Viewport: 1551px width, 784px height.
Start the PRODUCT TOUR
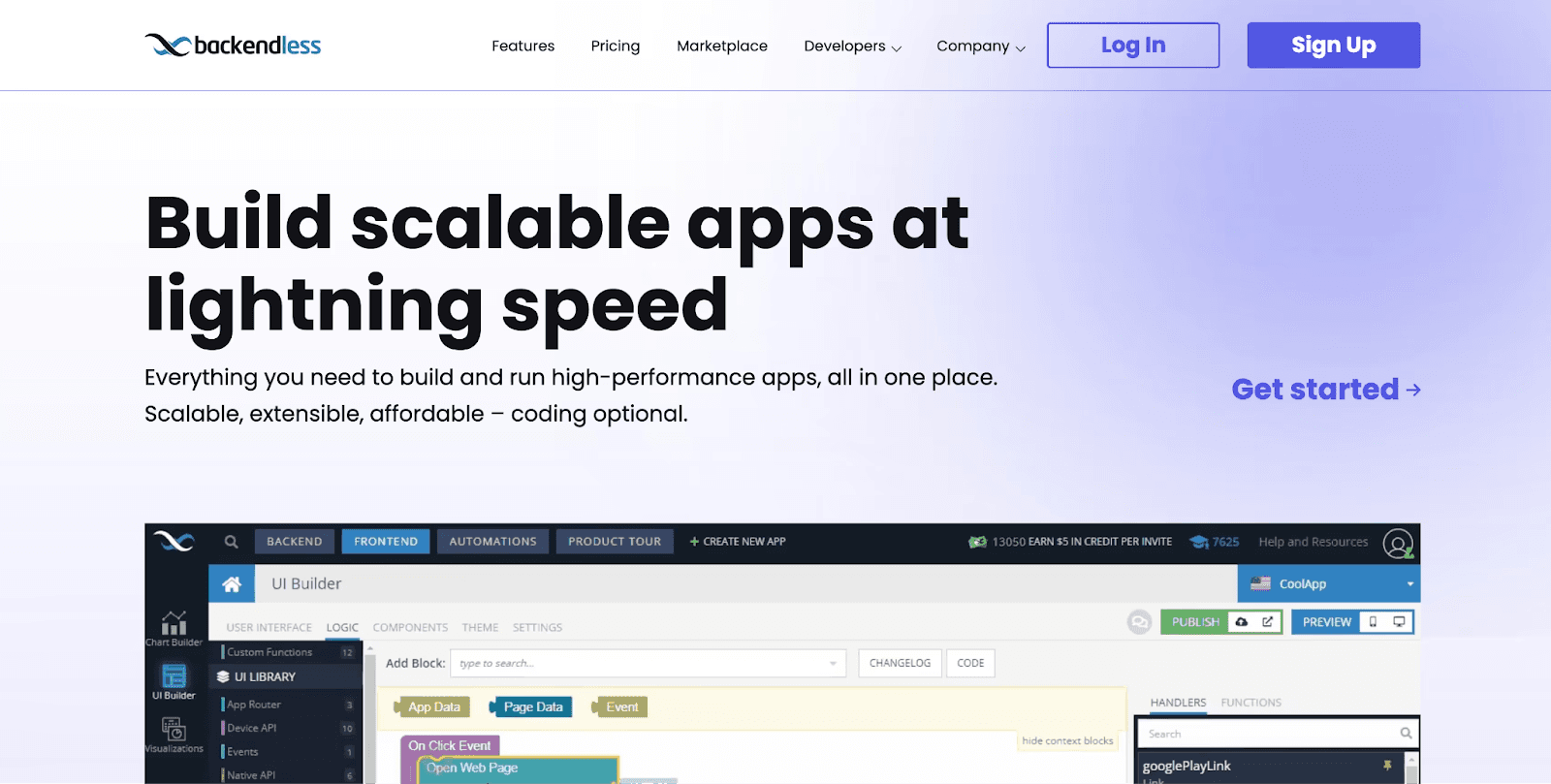pyautogui.click(x=615, y=542)
